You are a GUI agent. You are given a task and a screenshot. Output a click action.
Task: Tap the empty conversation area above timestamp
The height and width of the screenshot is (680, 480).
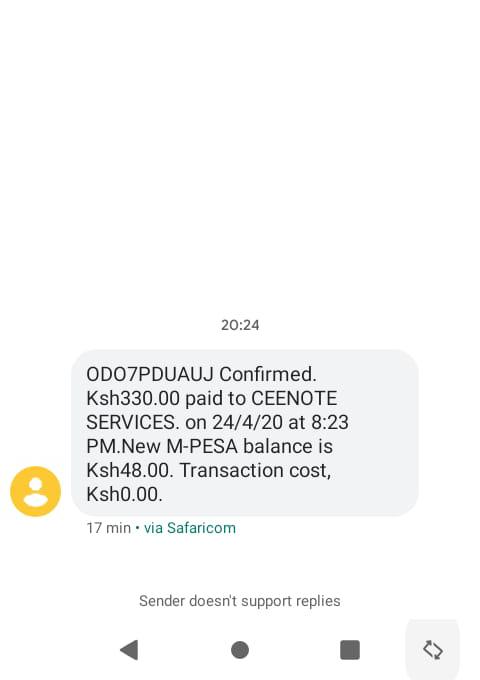click(x=240, y=156)
